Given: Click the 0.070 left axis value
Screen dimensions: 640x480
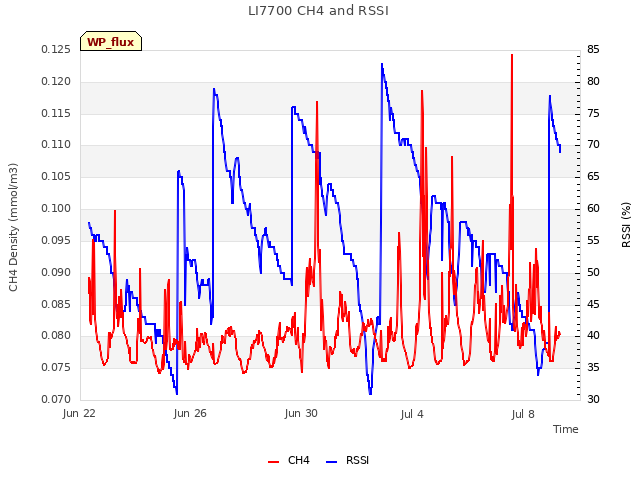Looking at the screenshot, I should coord(56,399).
